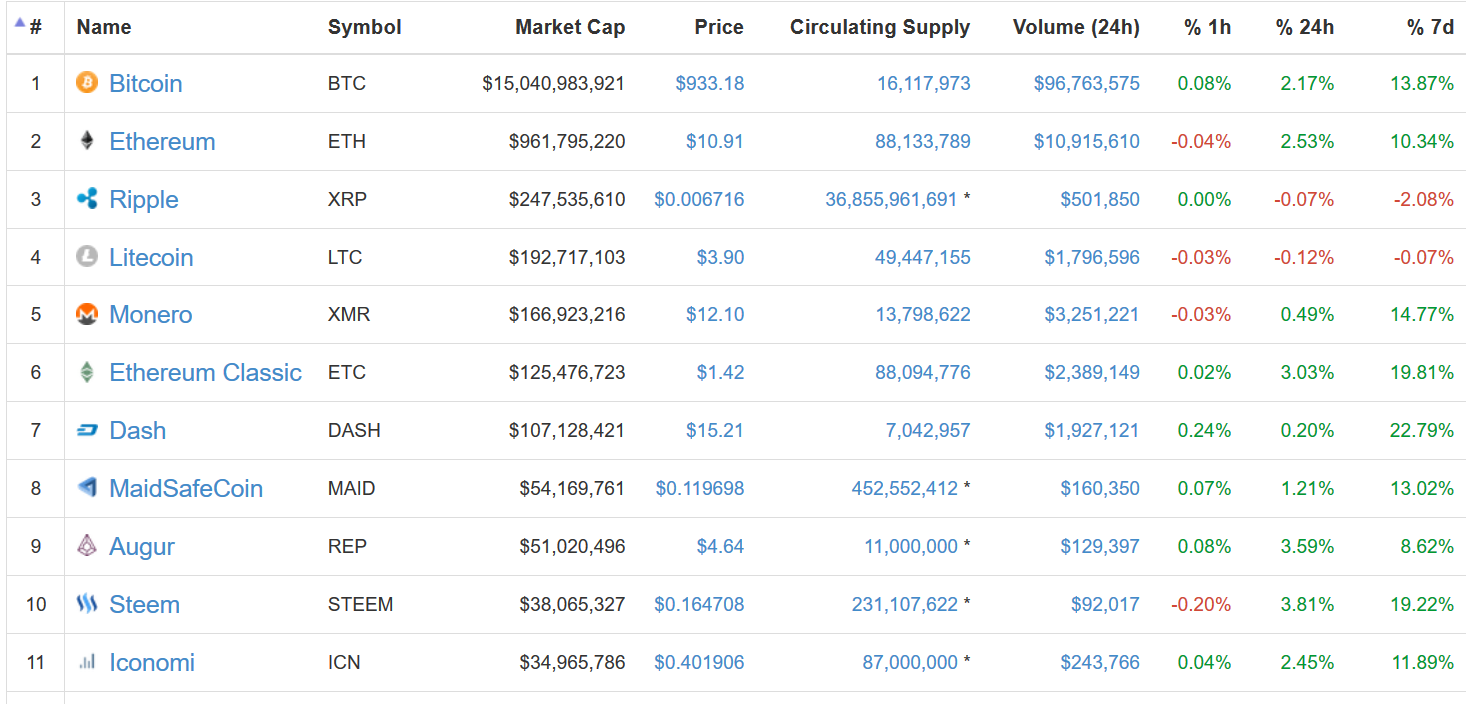Click the MaidSafeCoin logo icon
The height and width of the screenshot is (704, 1474).
coord(87,488)
